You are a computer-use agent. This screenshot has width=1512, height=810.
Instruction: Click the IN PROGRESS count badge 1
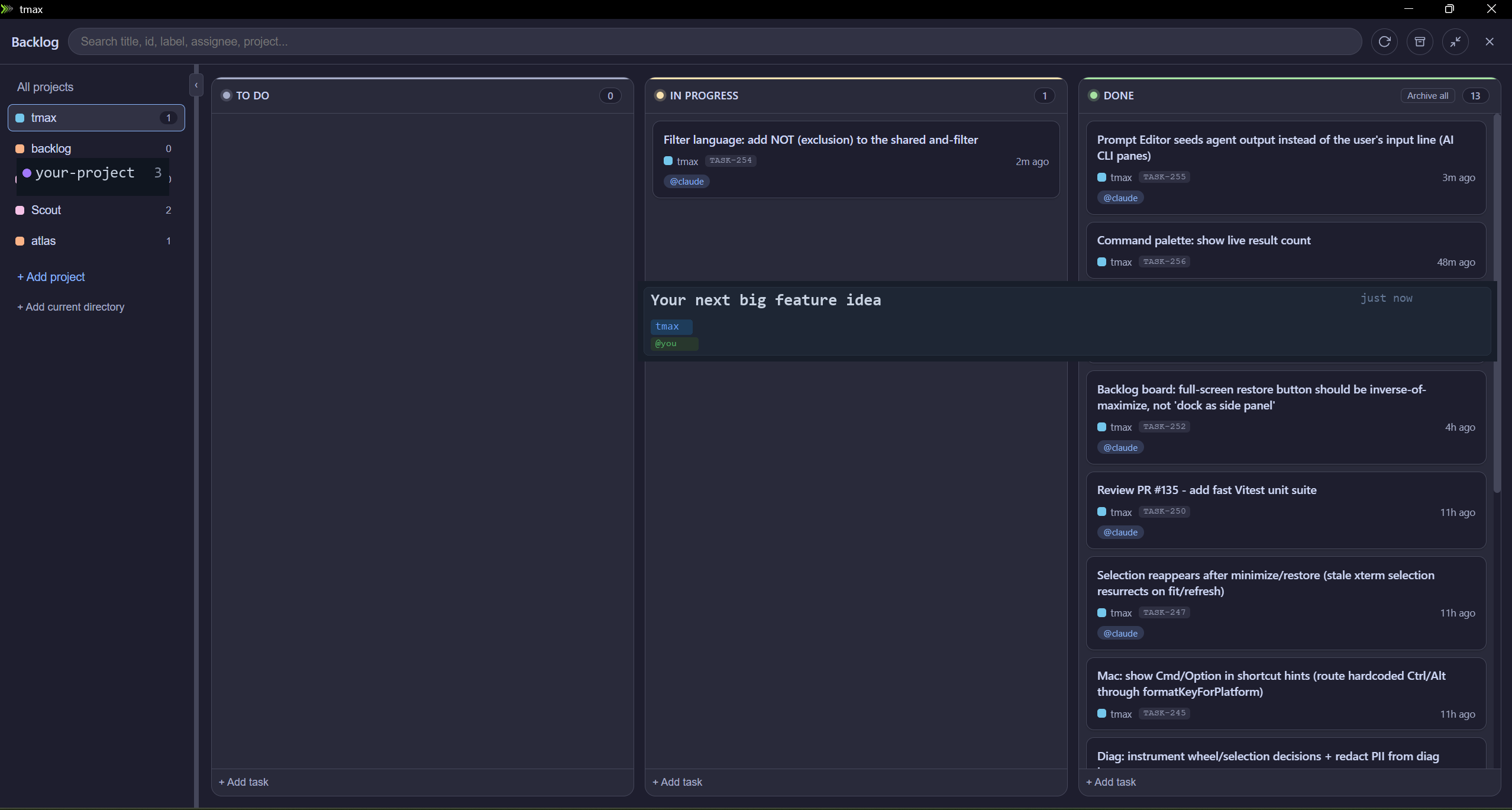coord(1044,96)
